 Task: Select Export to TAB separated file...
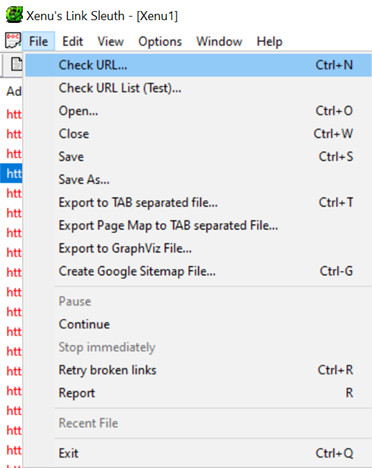click(198, 203)
